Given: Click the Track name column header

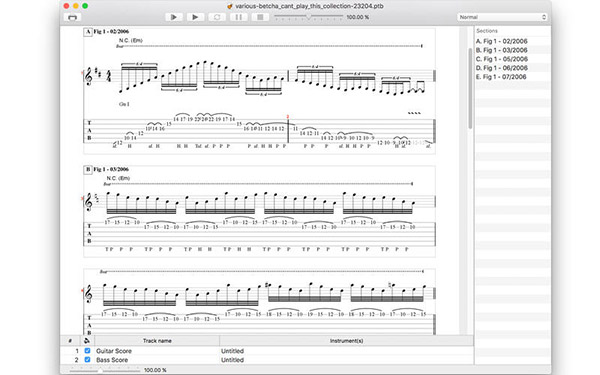Looking at the screenshot, I should (x=157, y=341).
